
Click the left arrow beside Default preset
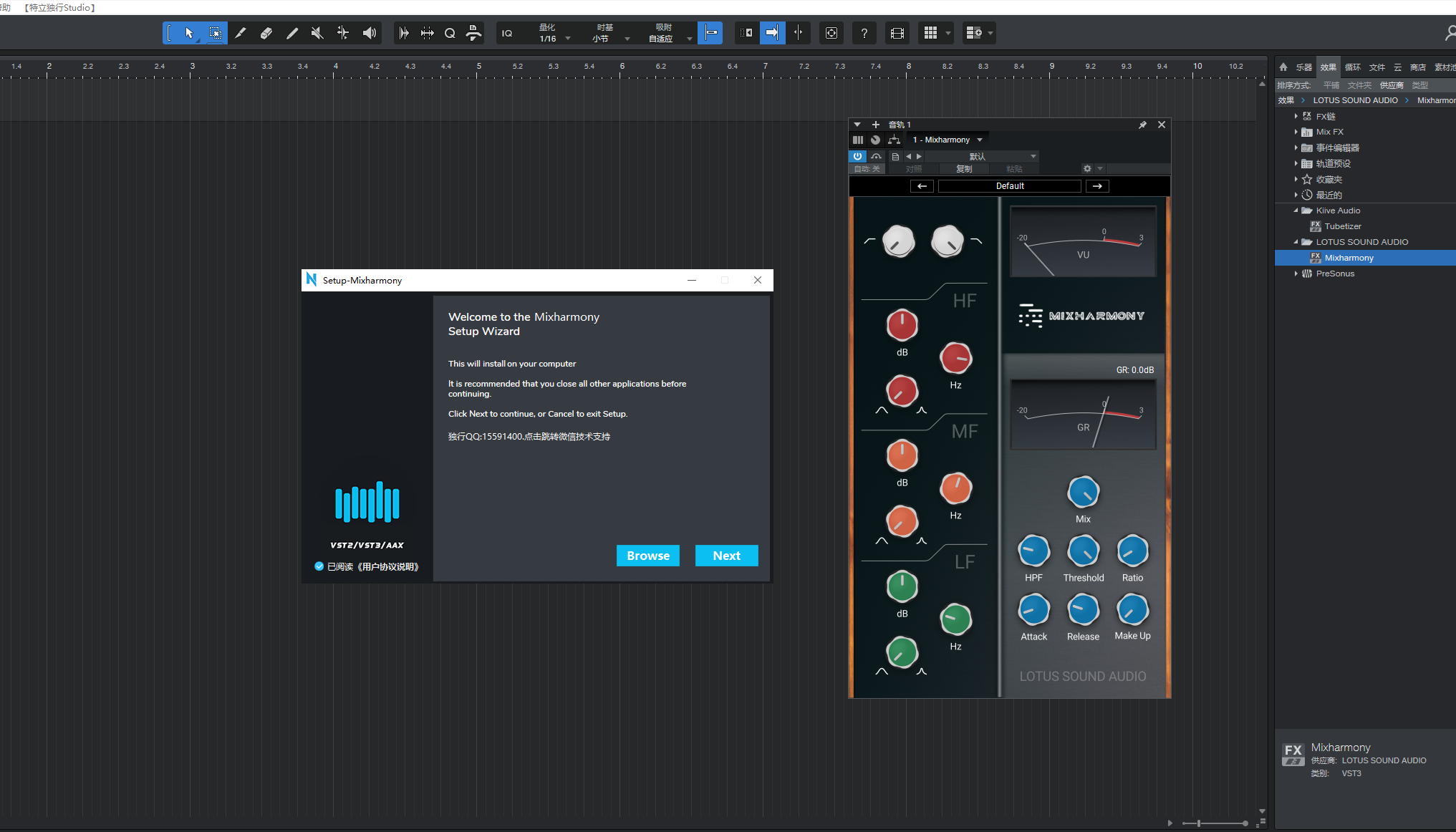click(x=922, y=186)
